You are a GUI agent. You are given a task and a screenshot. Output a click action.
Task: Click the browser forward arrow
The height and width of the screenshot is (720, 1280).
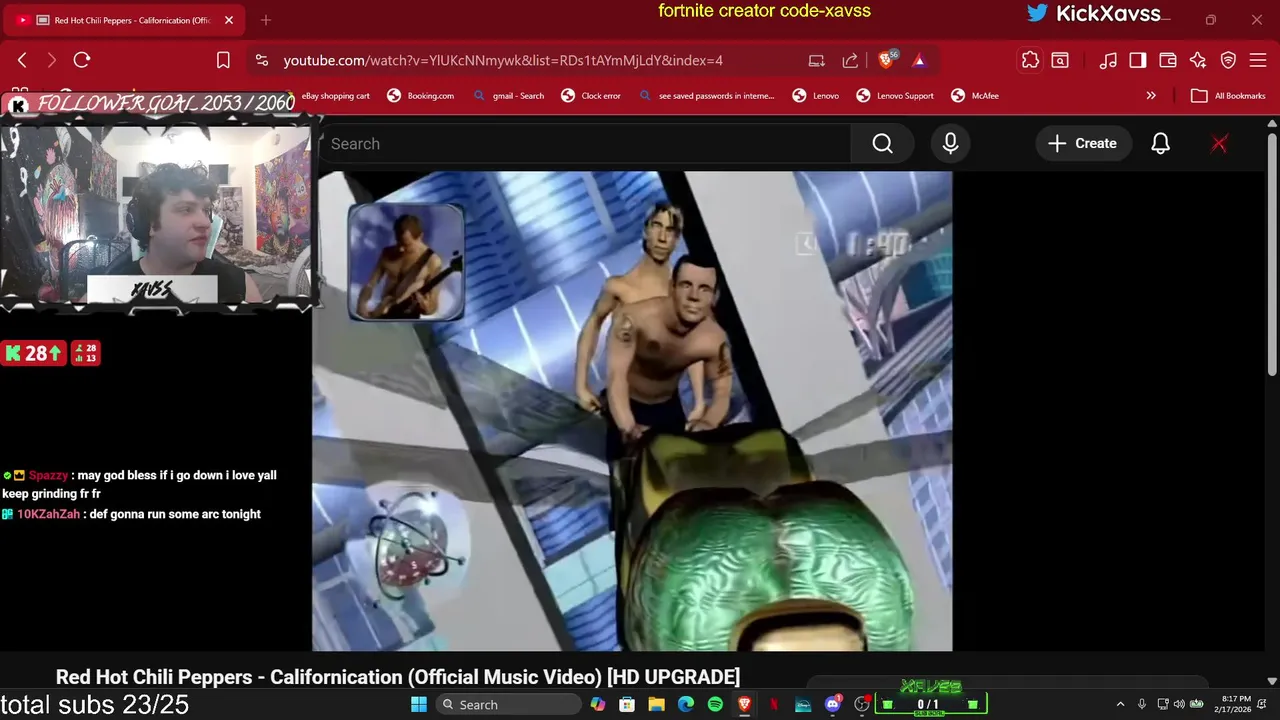pos(51,60)
